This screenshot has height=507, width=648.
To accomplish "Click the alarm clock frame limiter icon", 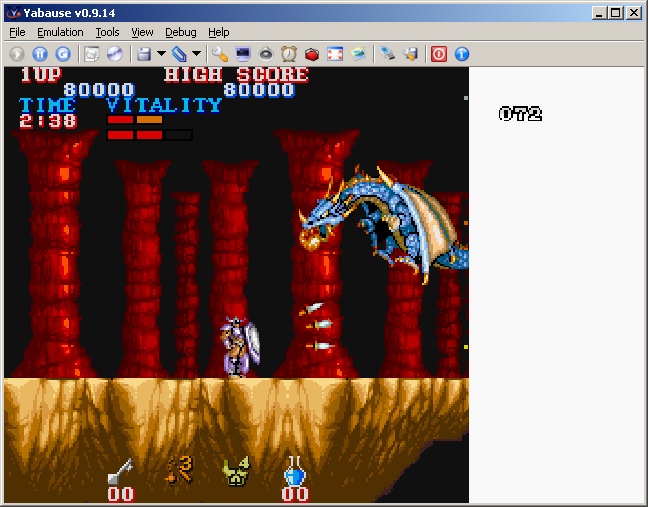I will click(x=289, y=54).
